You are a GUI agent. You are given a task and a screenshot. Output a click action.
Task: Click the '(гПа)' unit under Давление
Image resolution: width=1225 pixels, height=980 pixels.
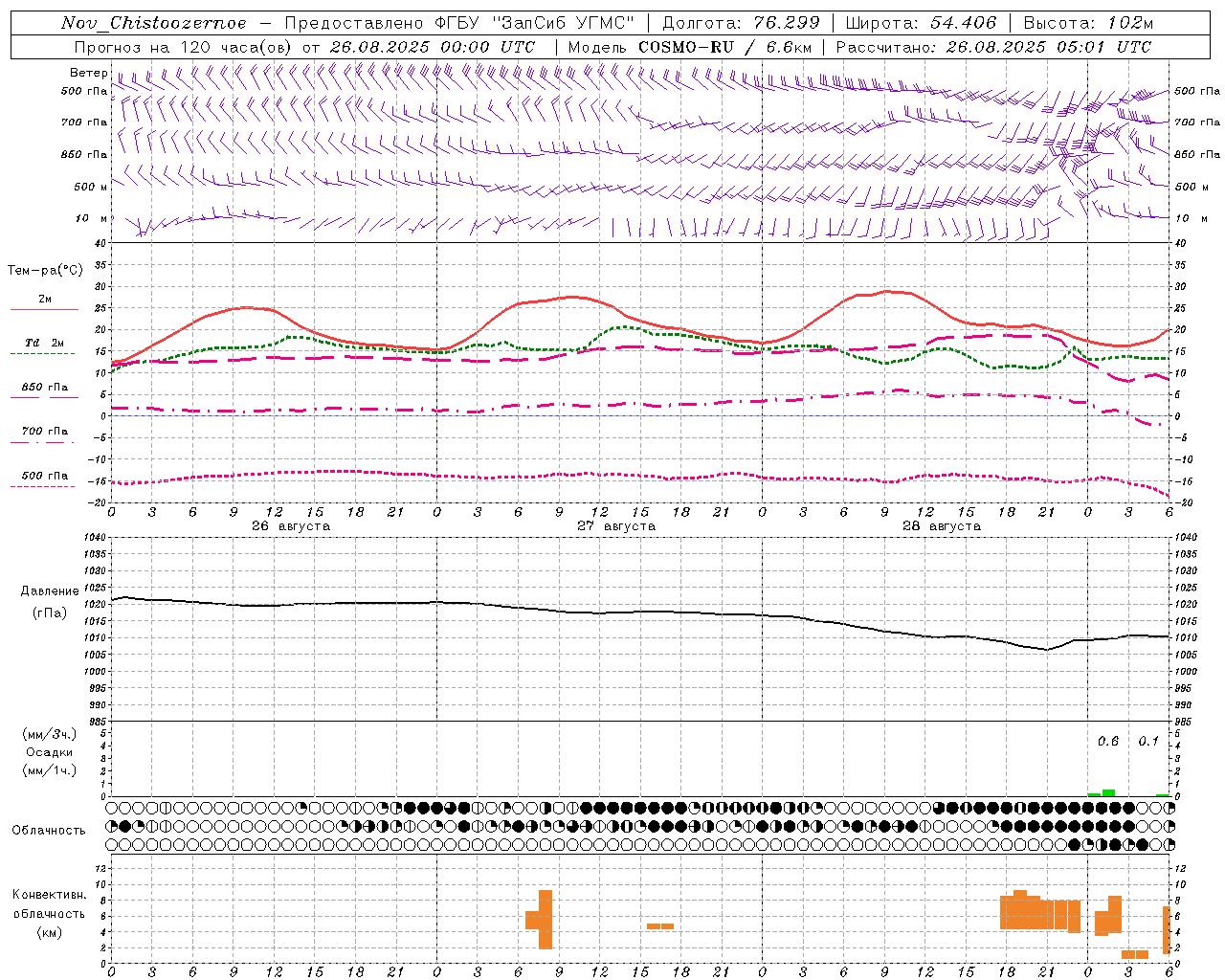coord(50,613)
